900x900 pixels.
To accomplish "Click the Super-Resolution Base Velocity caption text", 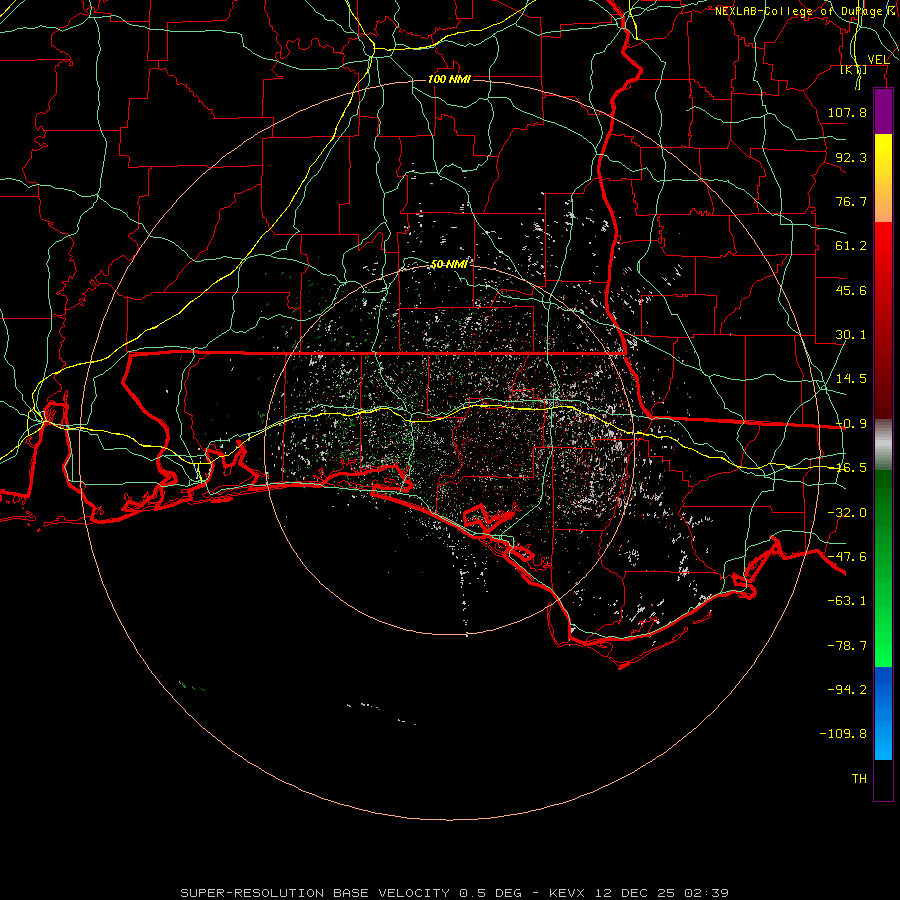I will coord(455,893).
